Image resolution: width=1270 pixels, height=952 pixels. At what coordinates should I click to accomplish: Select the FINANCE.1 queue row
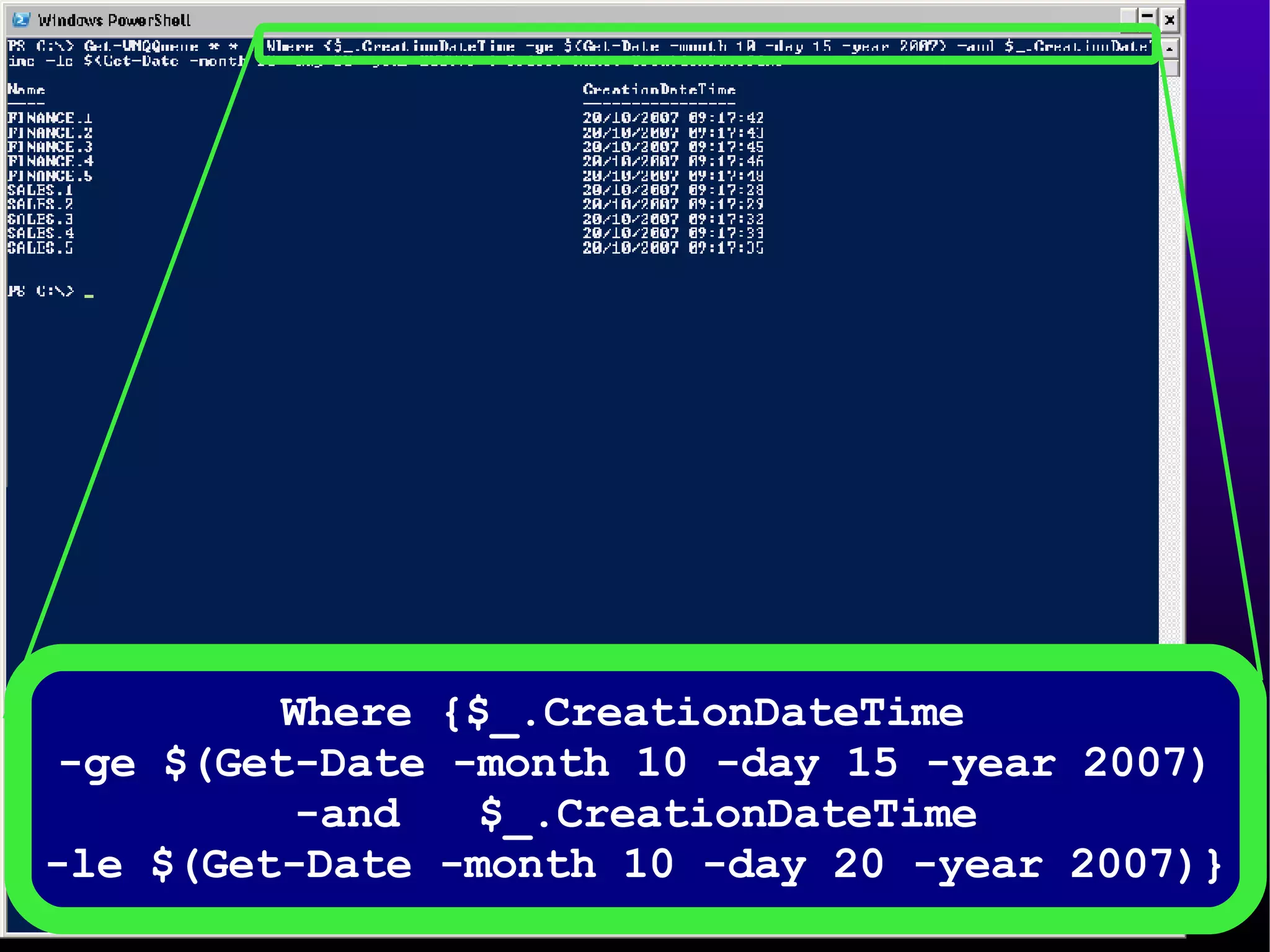click(x=50, y=118)
